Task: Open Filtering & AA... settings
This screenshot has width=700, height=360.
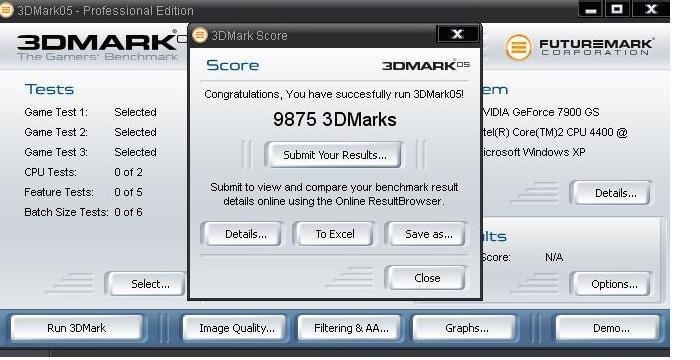Action: coord(351,328)
